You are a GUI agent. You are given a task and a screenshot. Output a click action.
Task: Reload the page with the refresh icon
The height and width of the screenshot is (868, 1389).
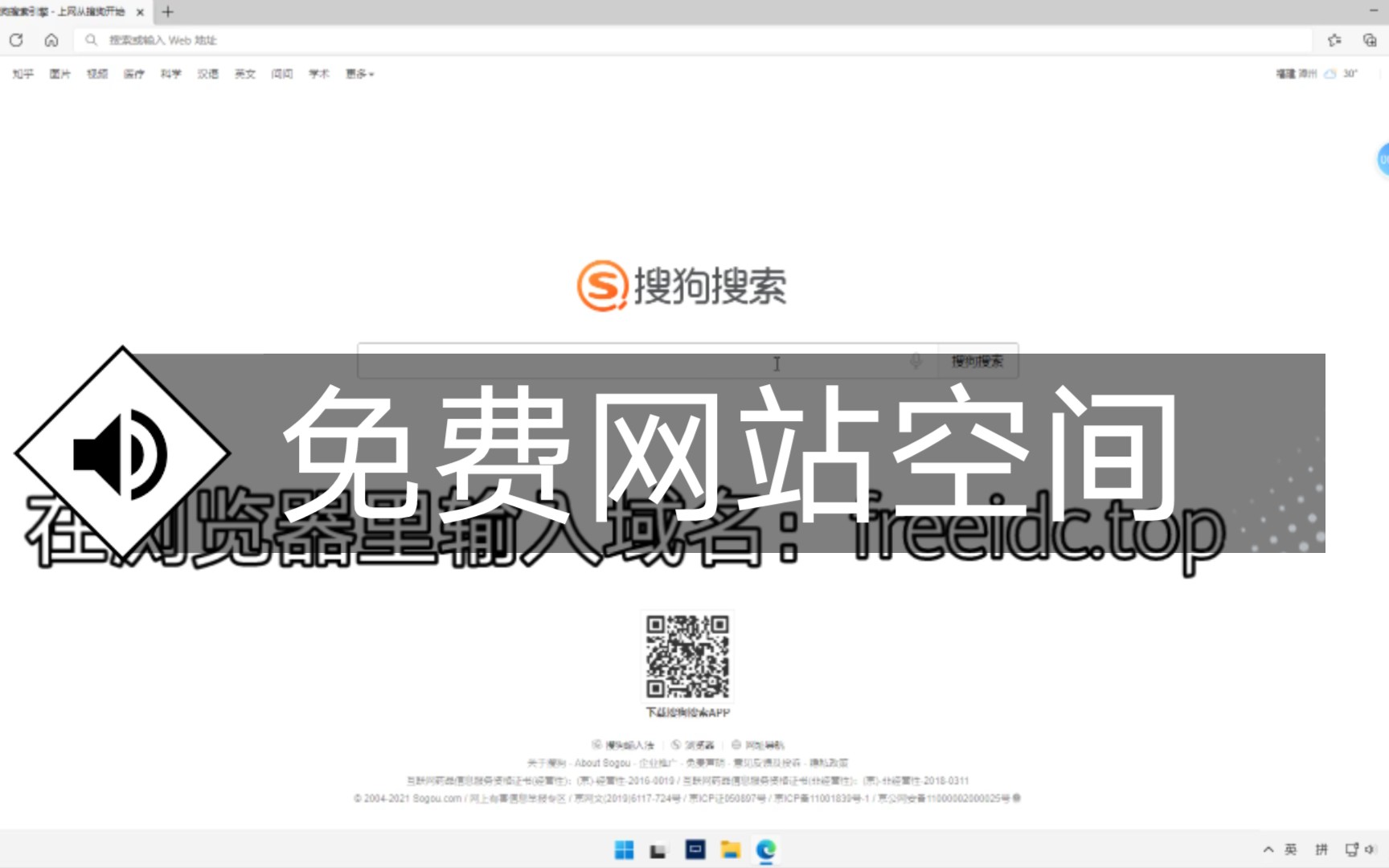(16, 39)
